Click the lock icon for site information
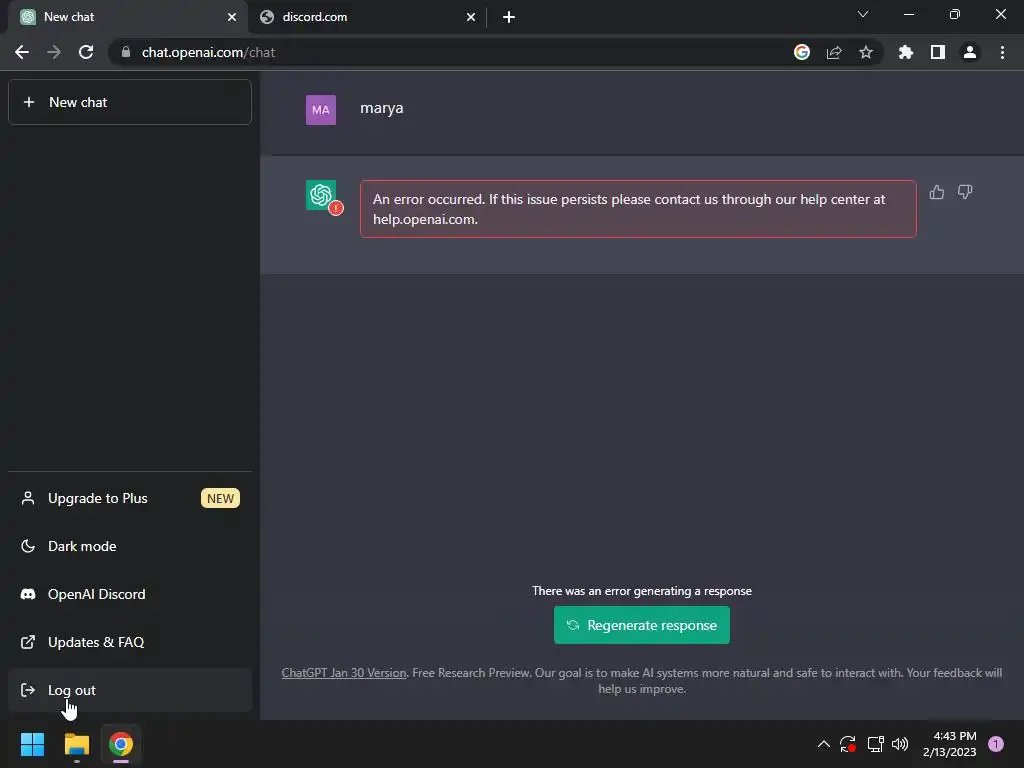1024x768 pixels. tap(126, 52)
